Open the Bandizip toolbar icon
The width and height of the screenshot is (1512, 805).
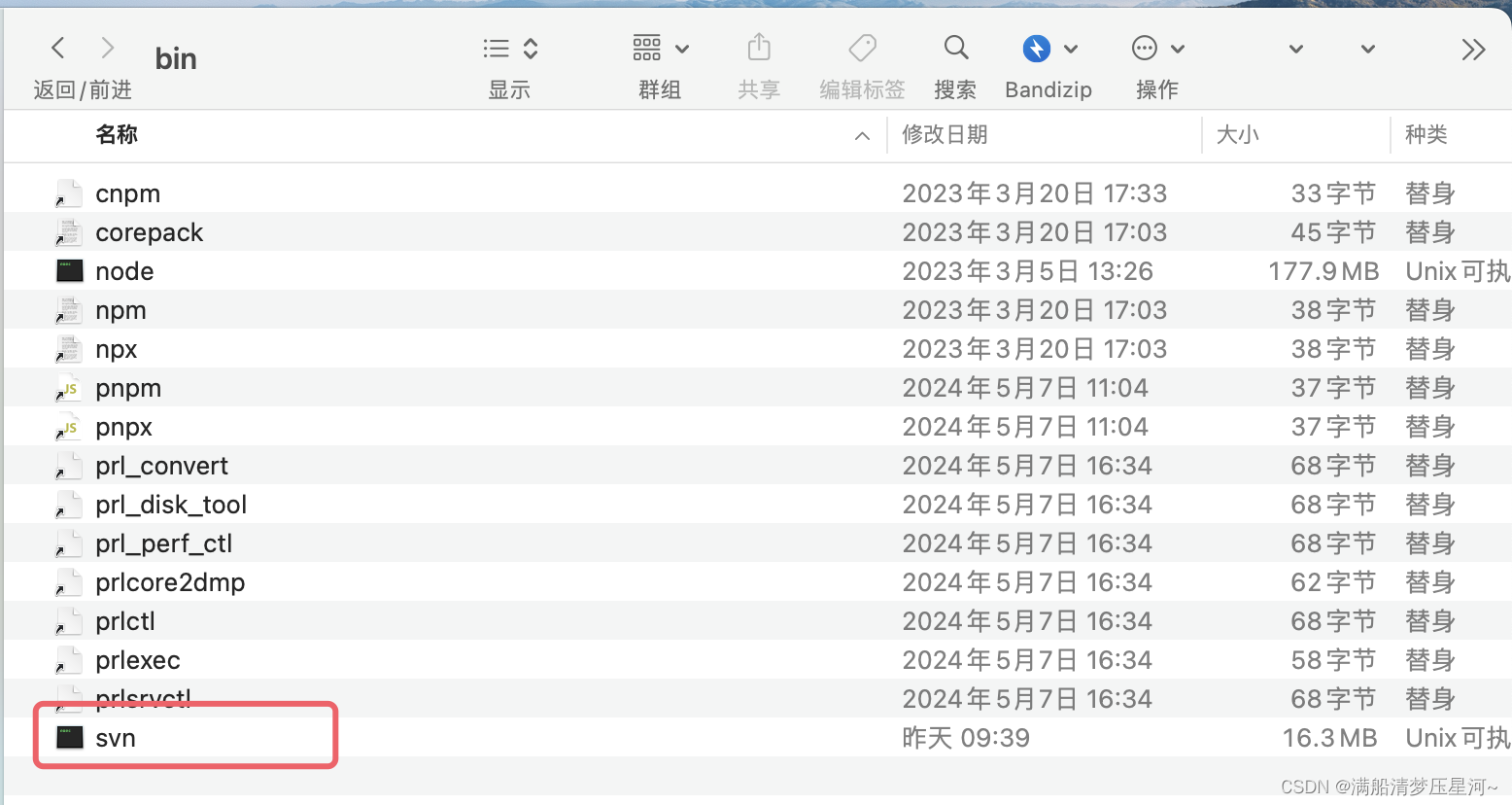coord(1036,48)
